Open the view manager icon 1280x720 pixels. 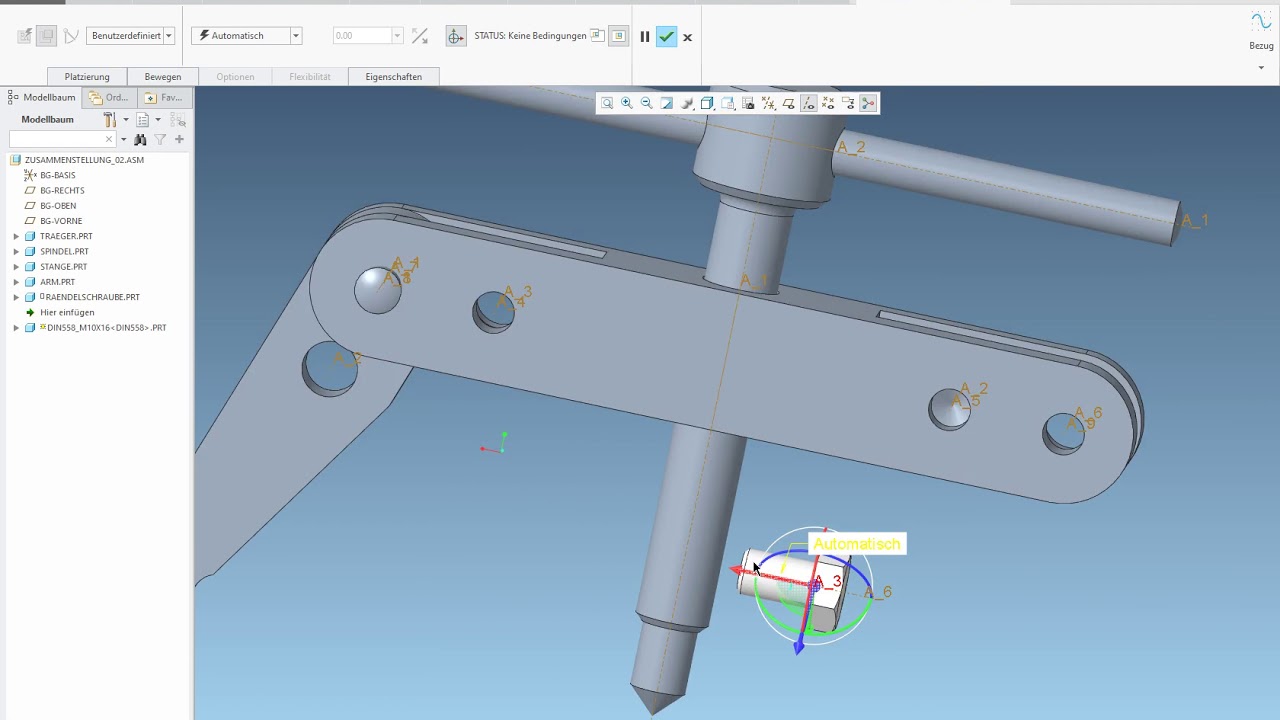click(728, 103)
